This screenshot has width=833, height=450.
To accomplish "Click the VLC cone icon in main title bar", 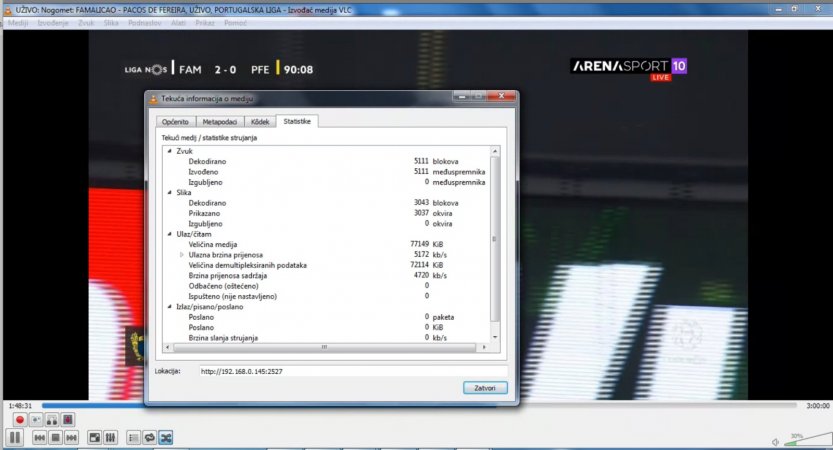I will pyautogui.click(x=7, y=10).
